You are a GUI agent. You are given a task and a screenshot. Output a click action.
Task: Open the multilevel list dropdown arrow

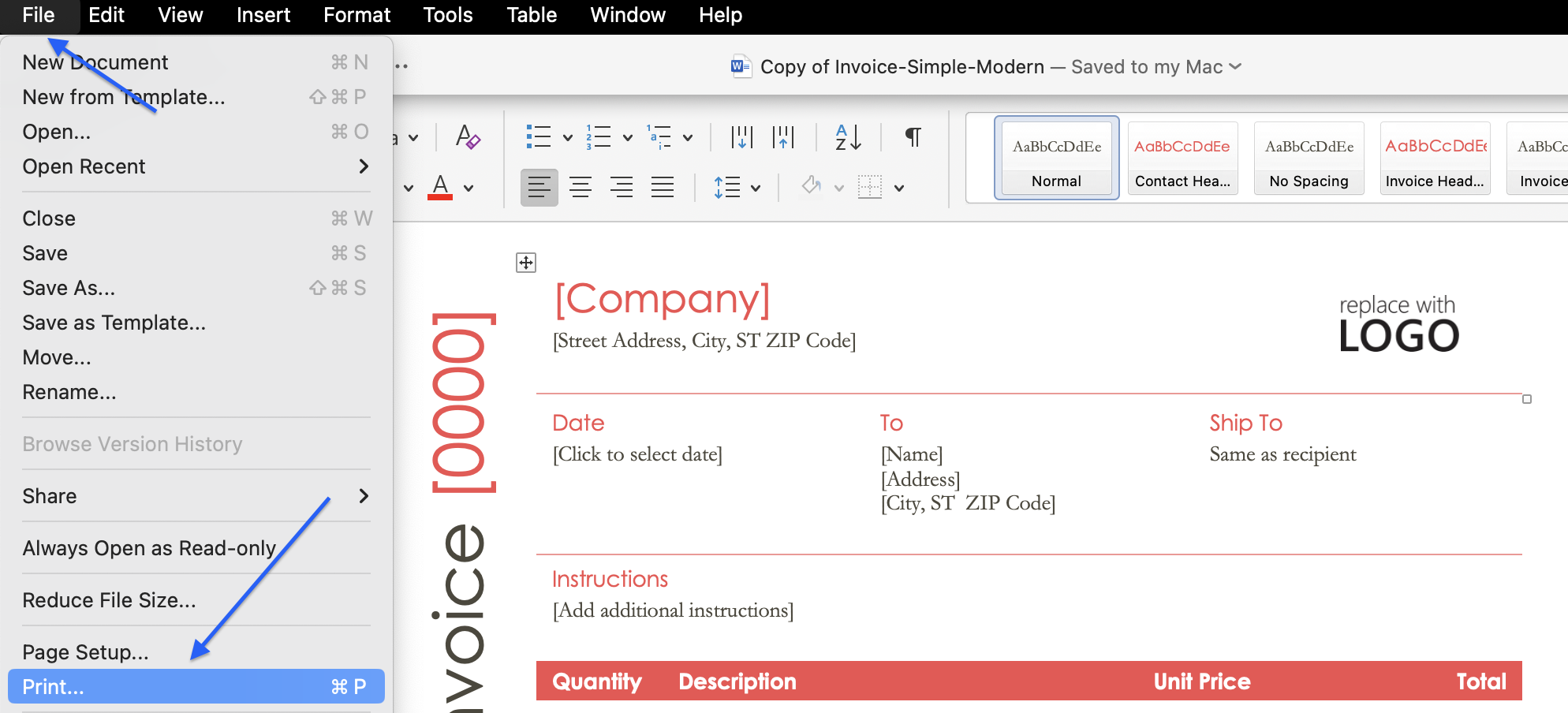[x=688, y=138]
